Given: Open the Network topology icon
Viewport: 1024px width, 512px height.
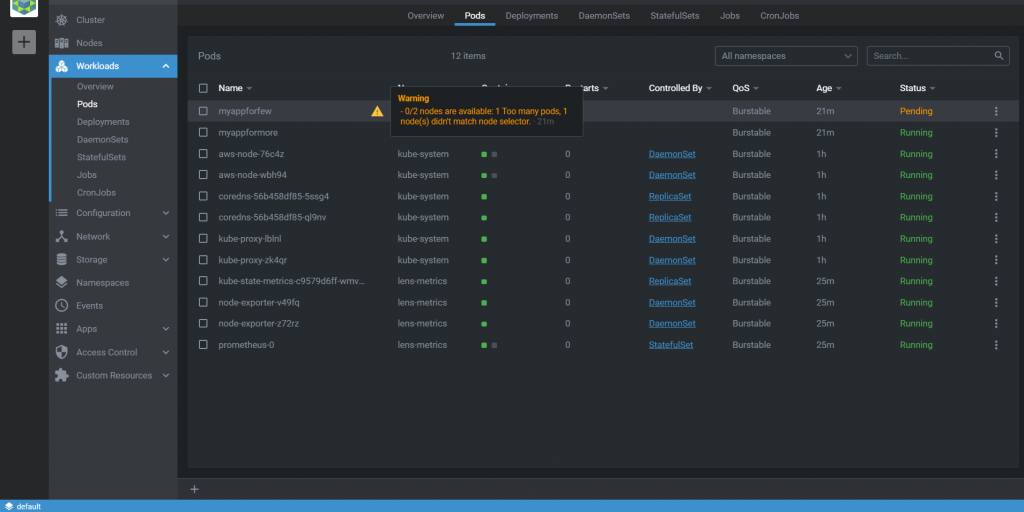Looking at the screenshot, I should point(61,236).
